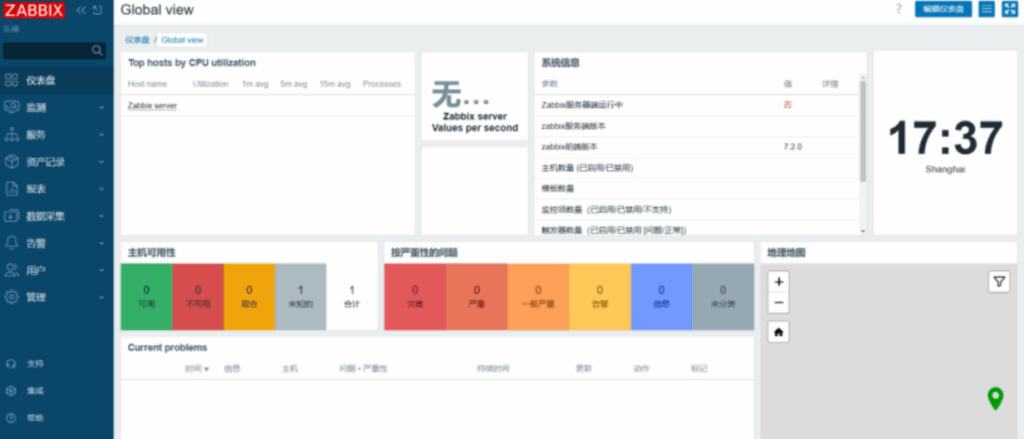
Task: Click the 监测 eye-monitor icon
Action: click(11, 107)
